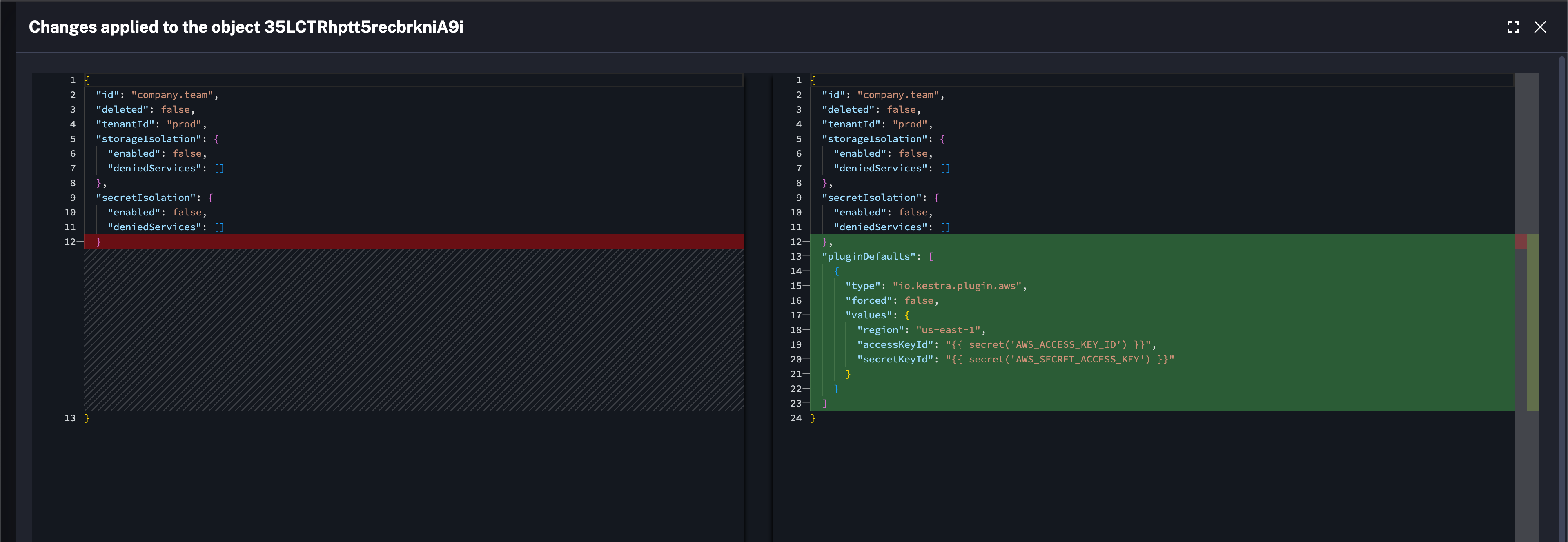Image resolution: width=1568 pixels, height=542 pixels.
Task: Click line number 24 in the right gutter
Action: [x=795, y=418]
